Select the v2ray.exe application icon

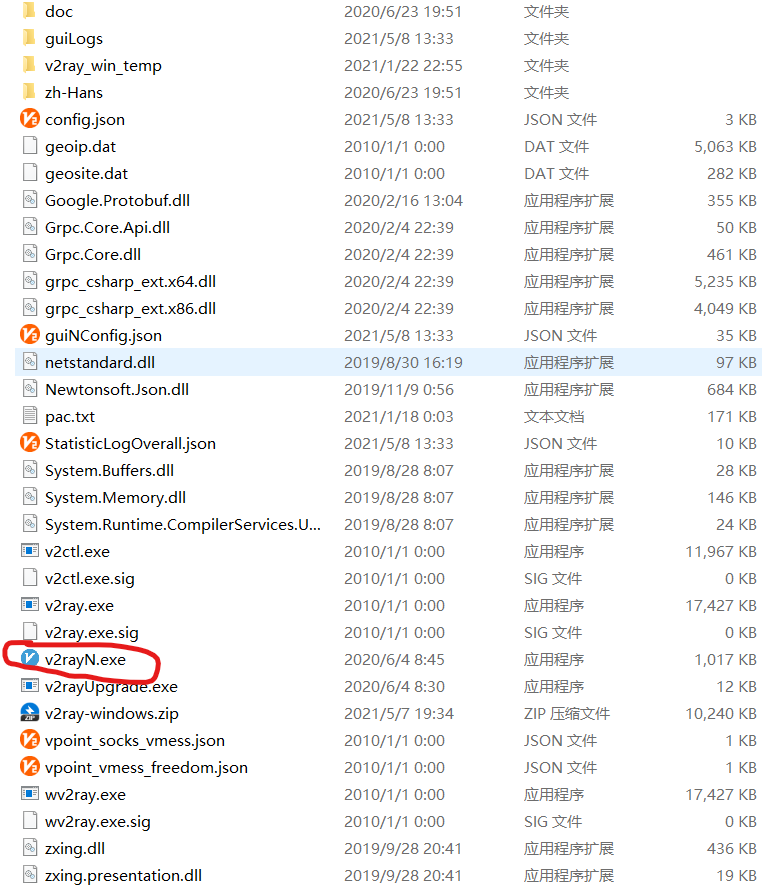coord(29,605)
